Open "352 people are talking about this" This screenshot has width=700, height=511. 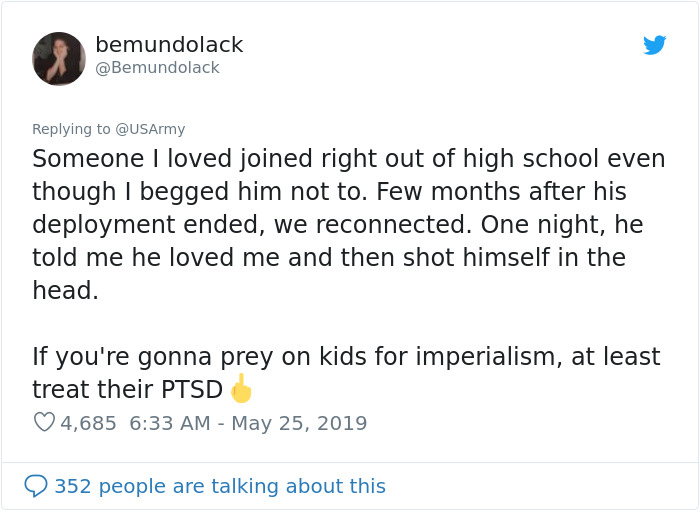coord(219,486)
